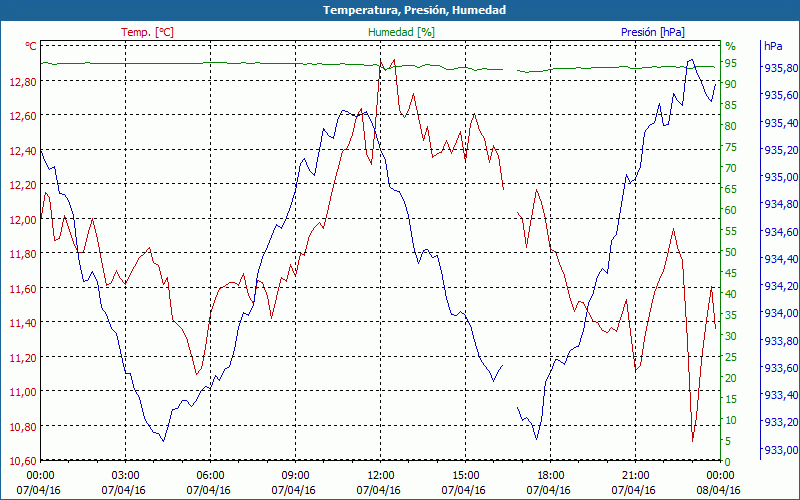The width and height of the screenshot is (800, 500).
Task: Click temperature axis value '12,20'
Action: [23, 185]
